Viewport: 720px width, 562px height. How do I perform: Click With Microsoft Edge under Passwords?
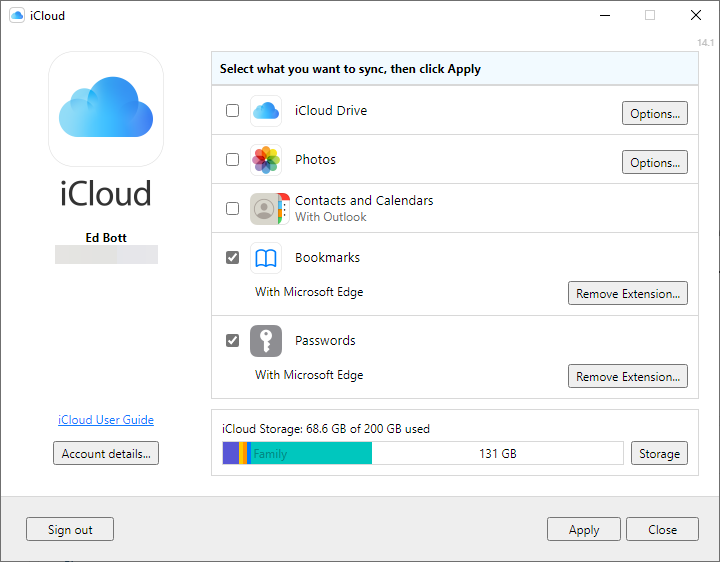tap(309, 375)
